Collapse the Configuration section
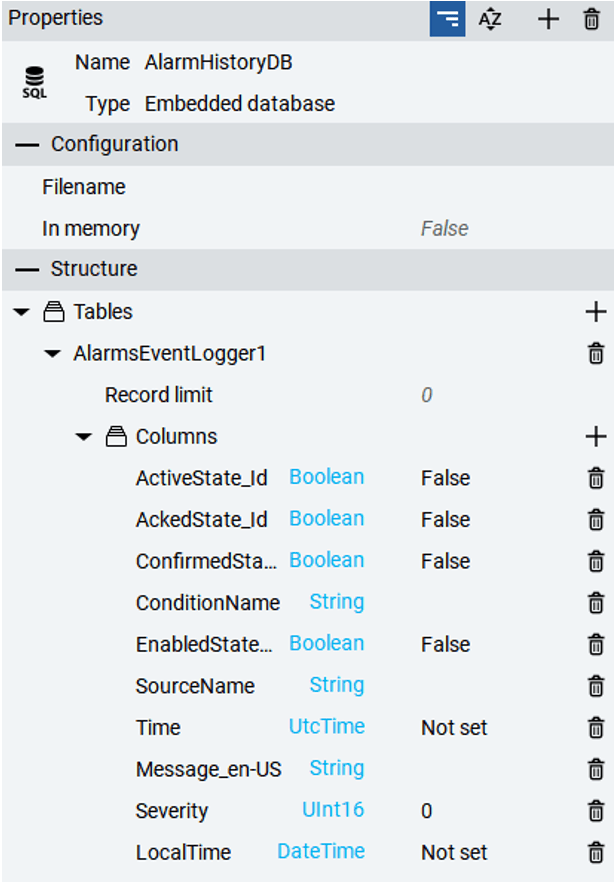This screenshot has width=614, height=883. coord(27,145)
